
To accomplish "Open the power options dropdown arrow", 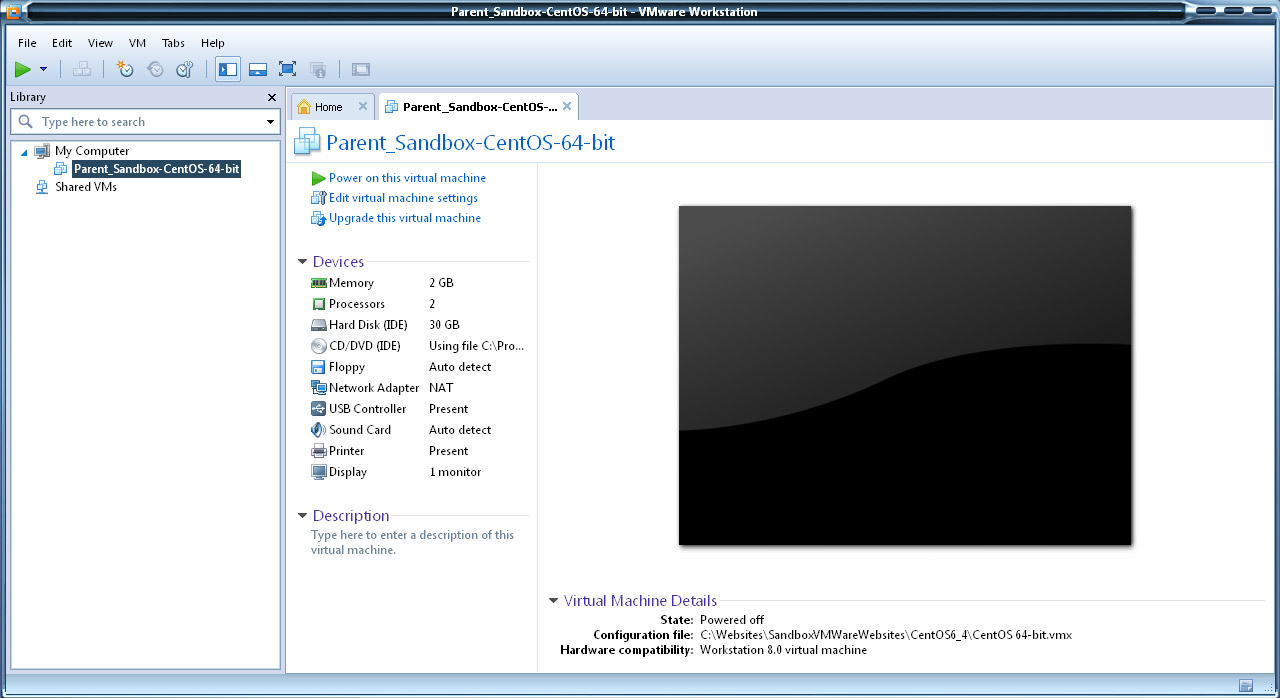I will [43, 69].
